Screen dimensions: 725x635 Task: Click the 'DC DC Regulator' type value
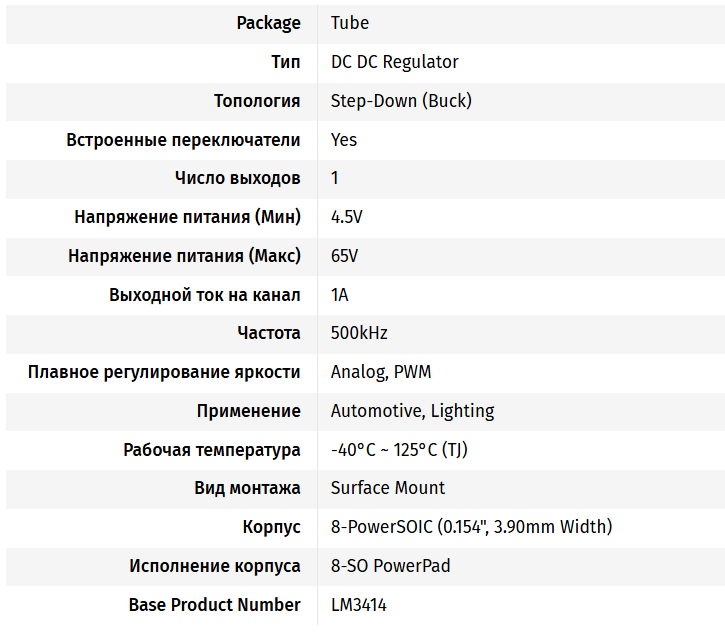(x=394, y=62)
